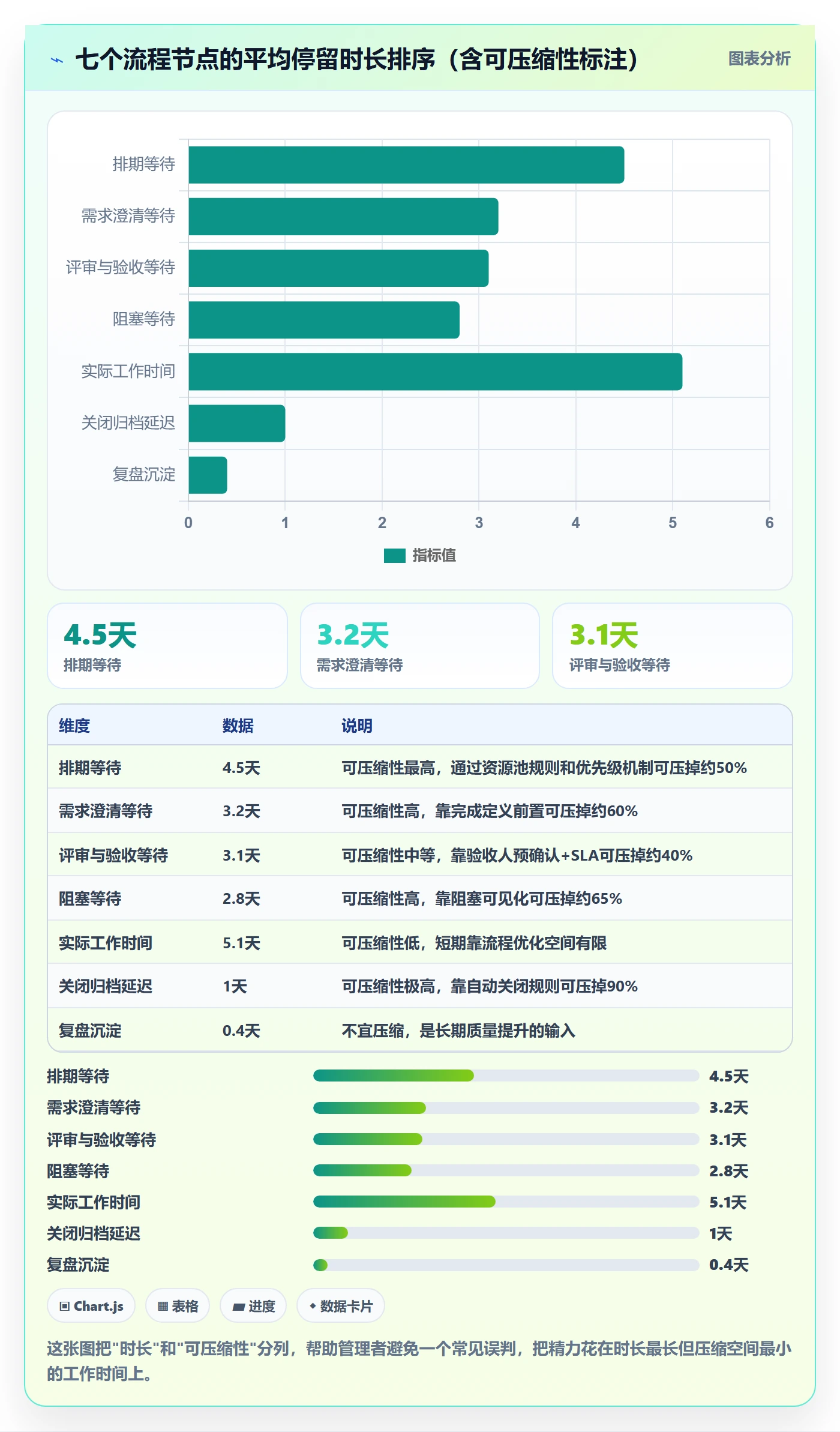Click the 表格 tag
Viewport: 840px width, 1432px height.
[178, 1306]
